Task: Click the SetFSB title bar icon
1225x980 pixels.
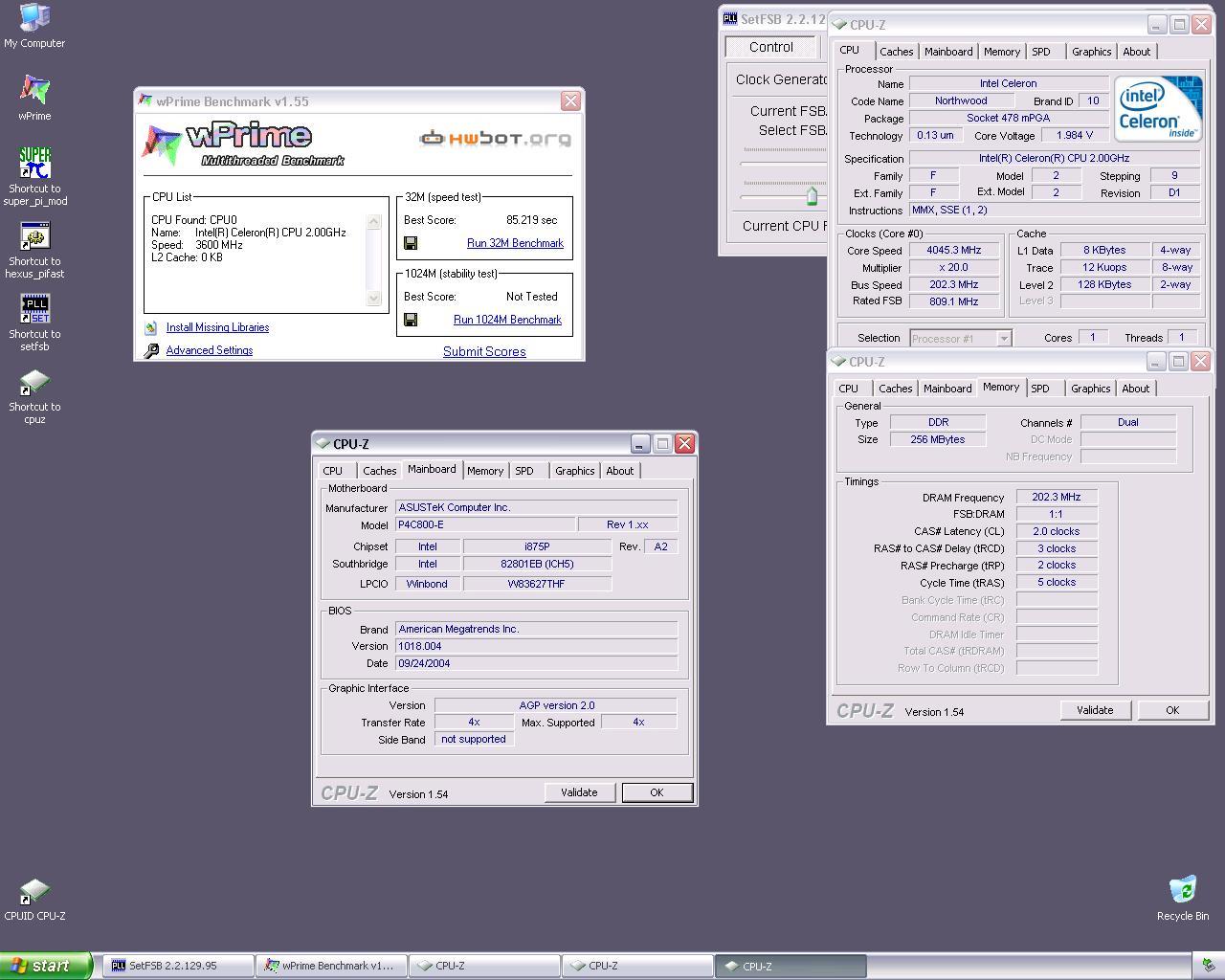Action: point(730,18)
